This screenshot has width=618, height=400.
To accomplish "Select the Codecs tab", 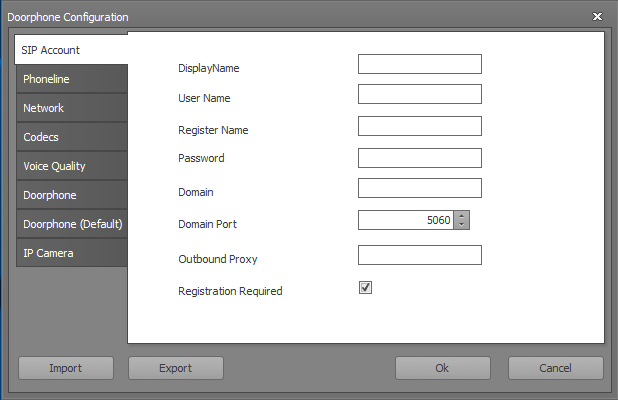I will (72, 137).
